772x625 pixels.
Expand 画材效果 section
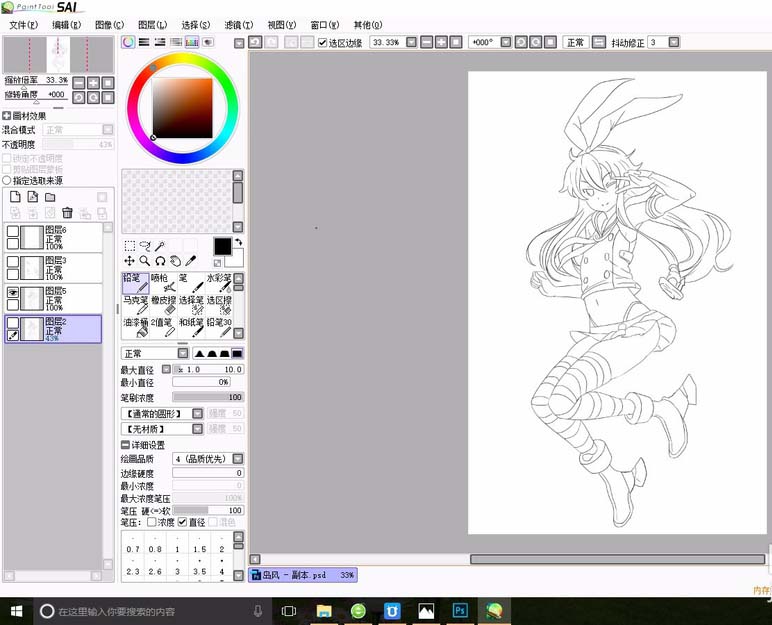[x=6, y=116]
